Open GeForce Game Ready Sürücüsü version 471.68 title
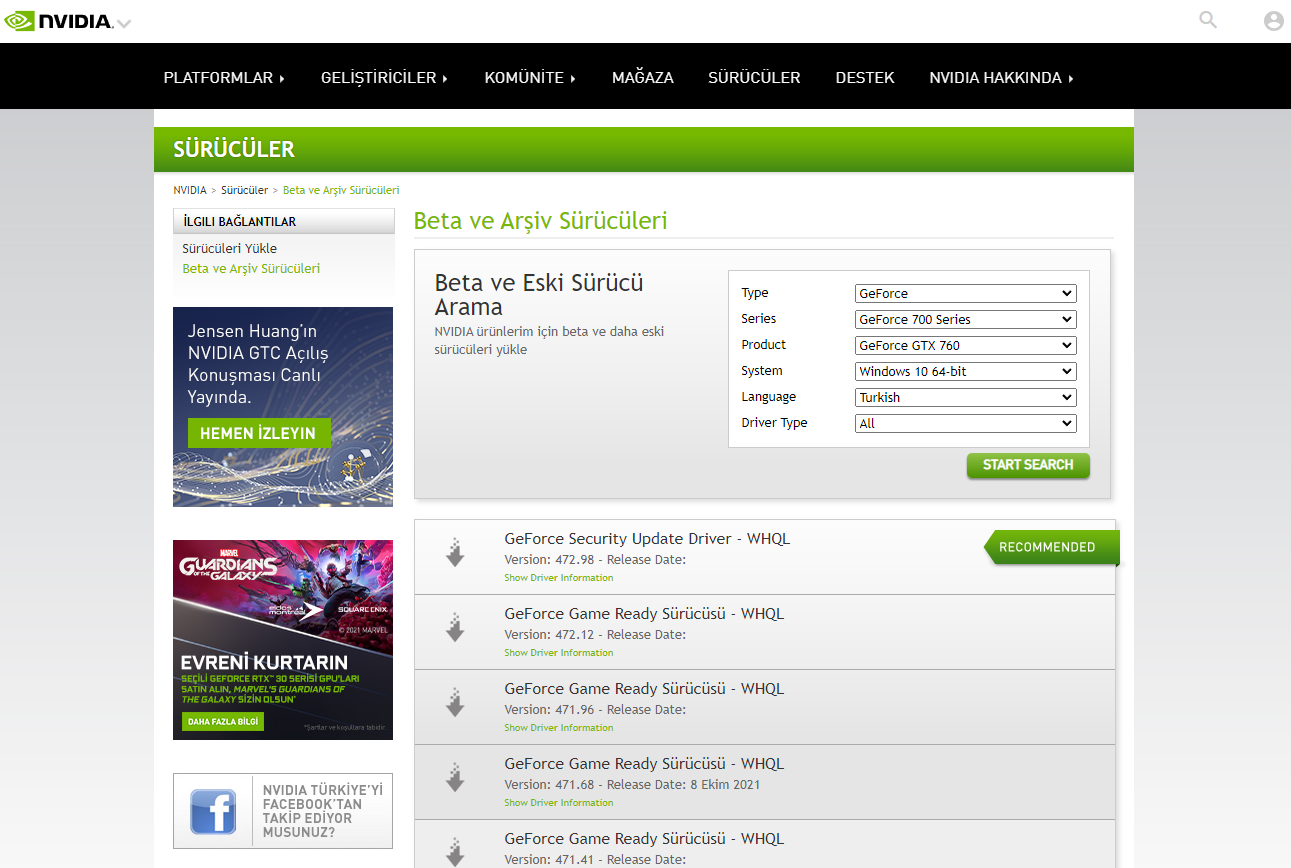This screenshot has height=868, width=1291. pos(644,764)
